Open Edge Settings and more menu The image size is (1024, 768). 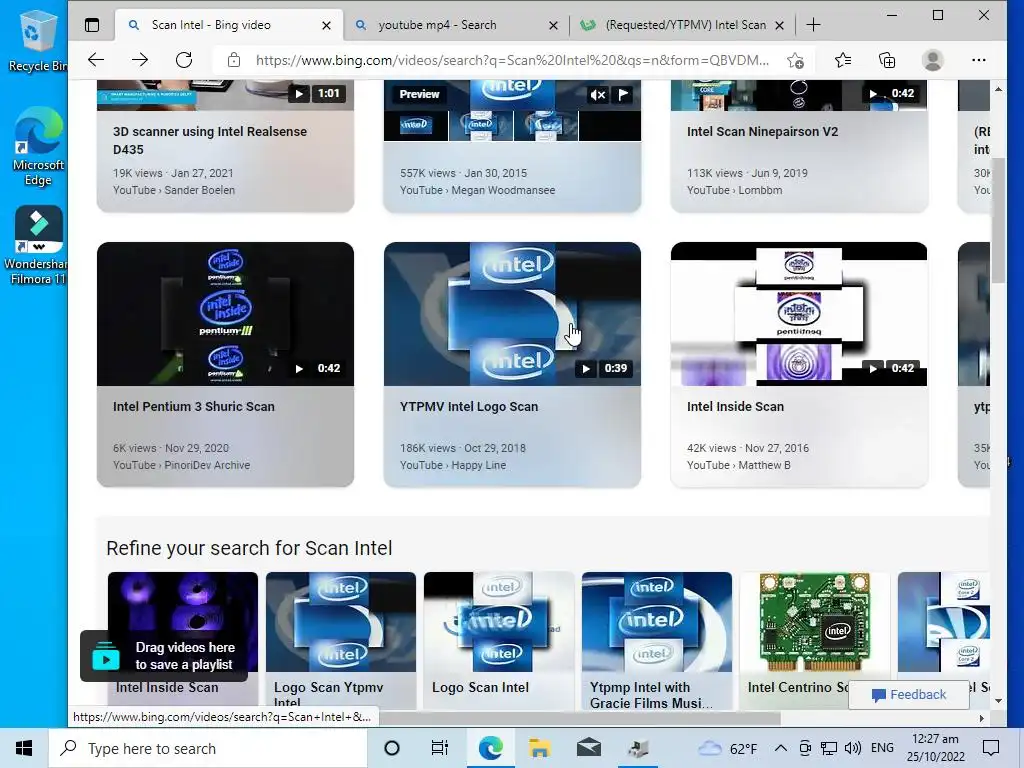point(978,60)
